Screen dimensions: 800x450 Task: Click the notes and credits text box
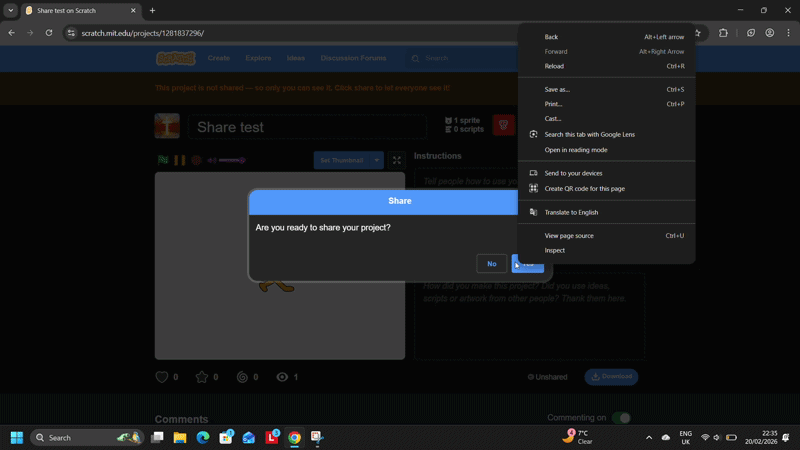pyautogui.click(x=530, y=316)
